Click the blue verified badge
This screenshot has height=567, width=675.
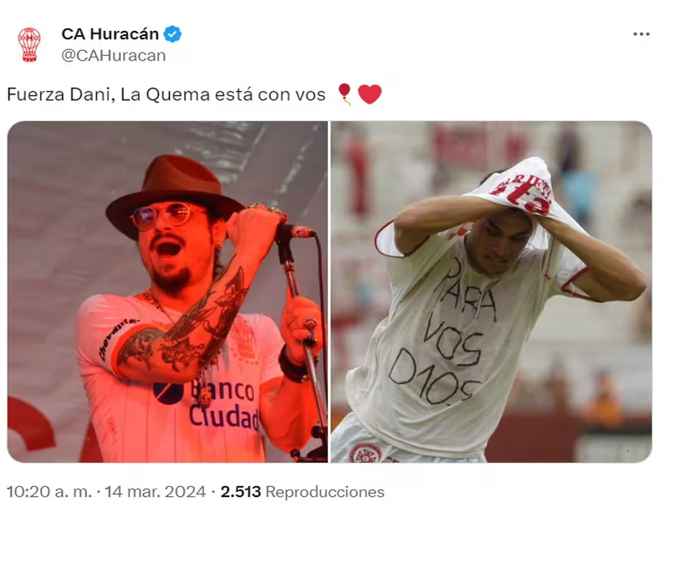tap(173, 34)
